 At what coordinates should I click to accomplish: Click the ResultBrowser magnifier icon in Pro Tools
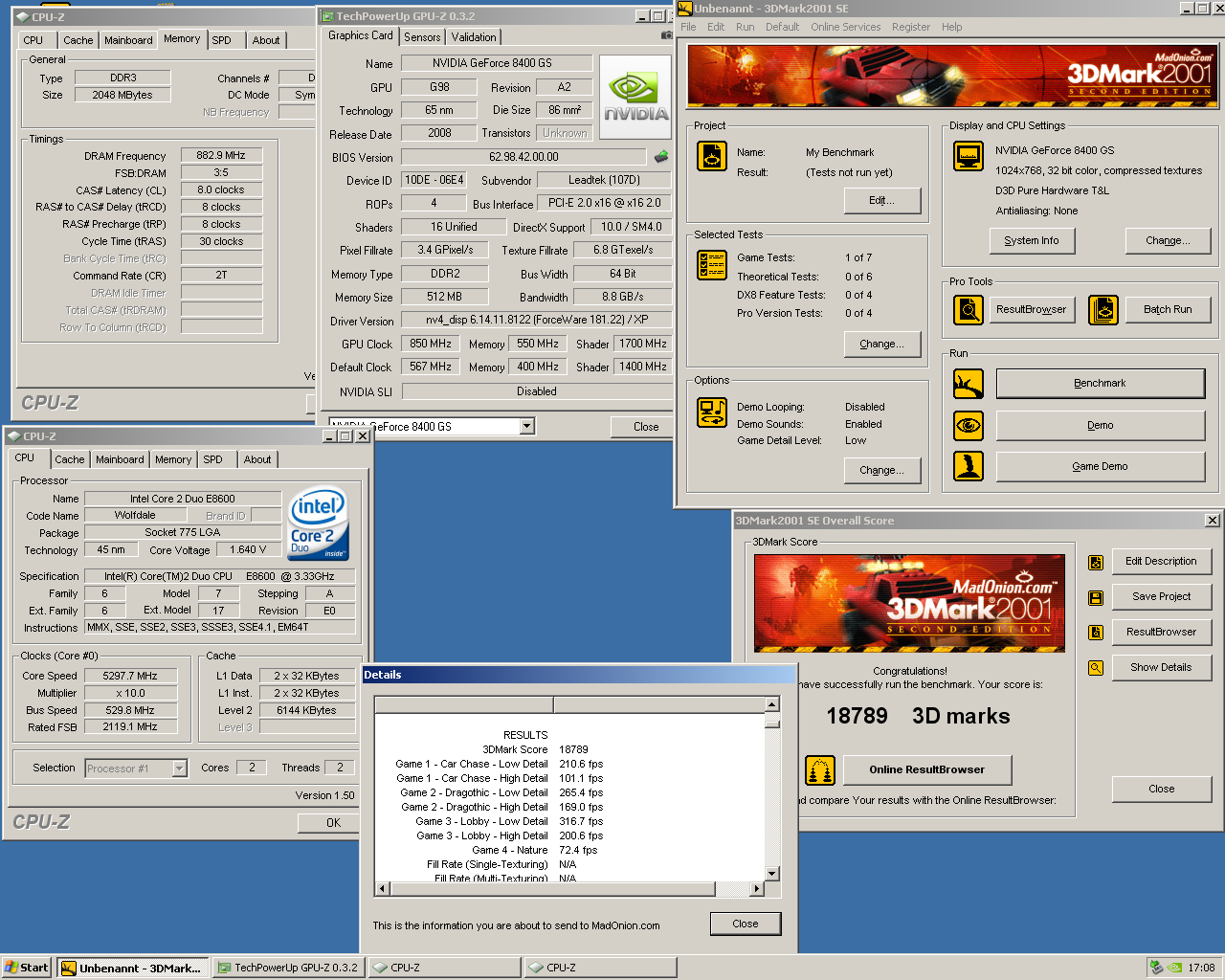pyautogui.click(x=968, y=310)
